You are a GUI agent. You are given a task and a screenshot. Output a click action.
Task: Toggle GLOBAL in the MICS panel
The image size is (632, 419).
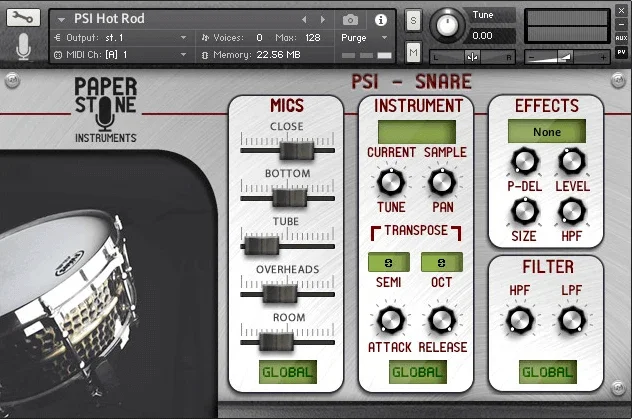pyautogui.click(x=287, y=372)
